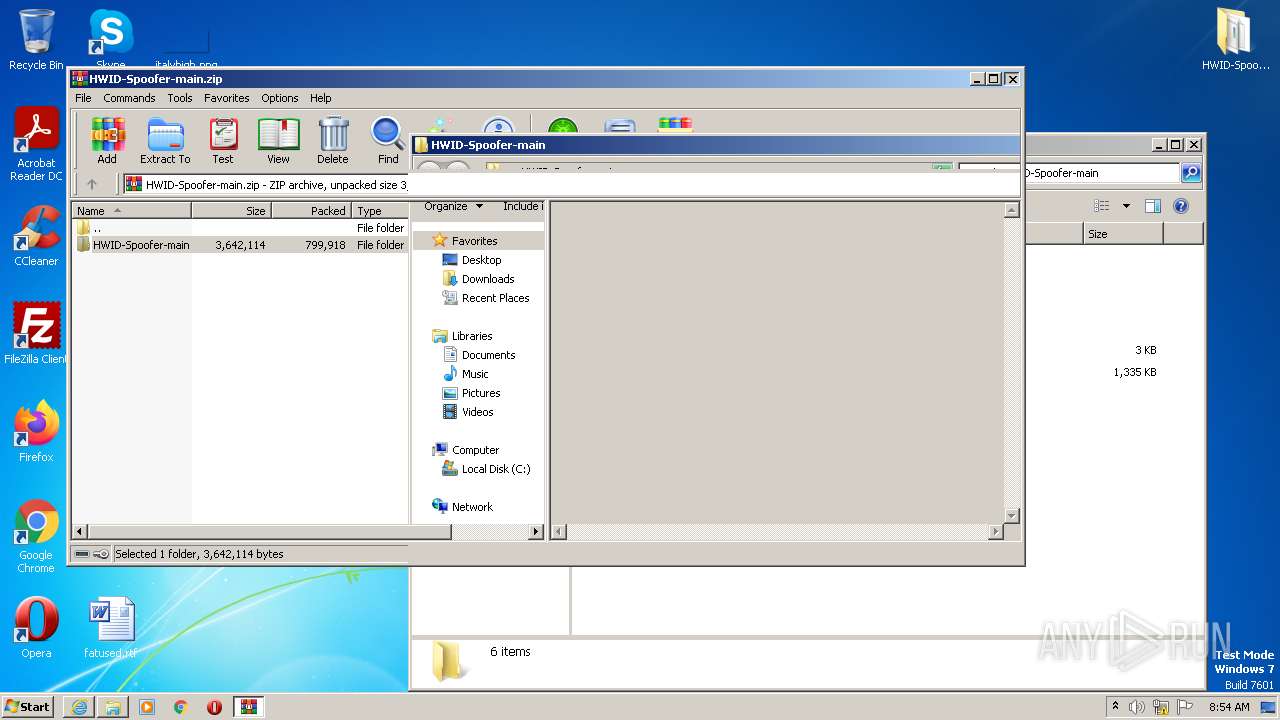Open Acrobat Reader DC desktop shortcut
Viewport: 1280px width, 720px height.
tap(36, 145)
